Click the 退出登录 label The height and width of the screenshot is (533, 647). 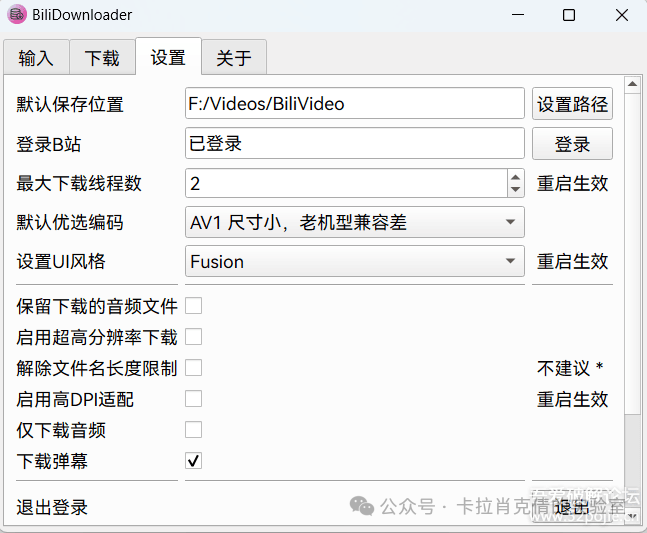pos(52,507)
